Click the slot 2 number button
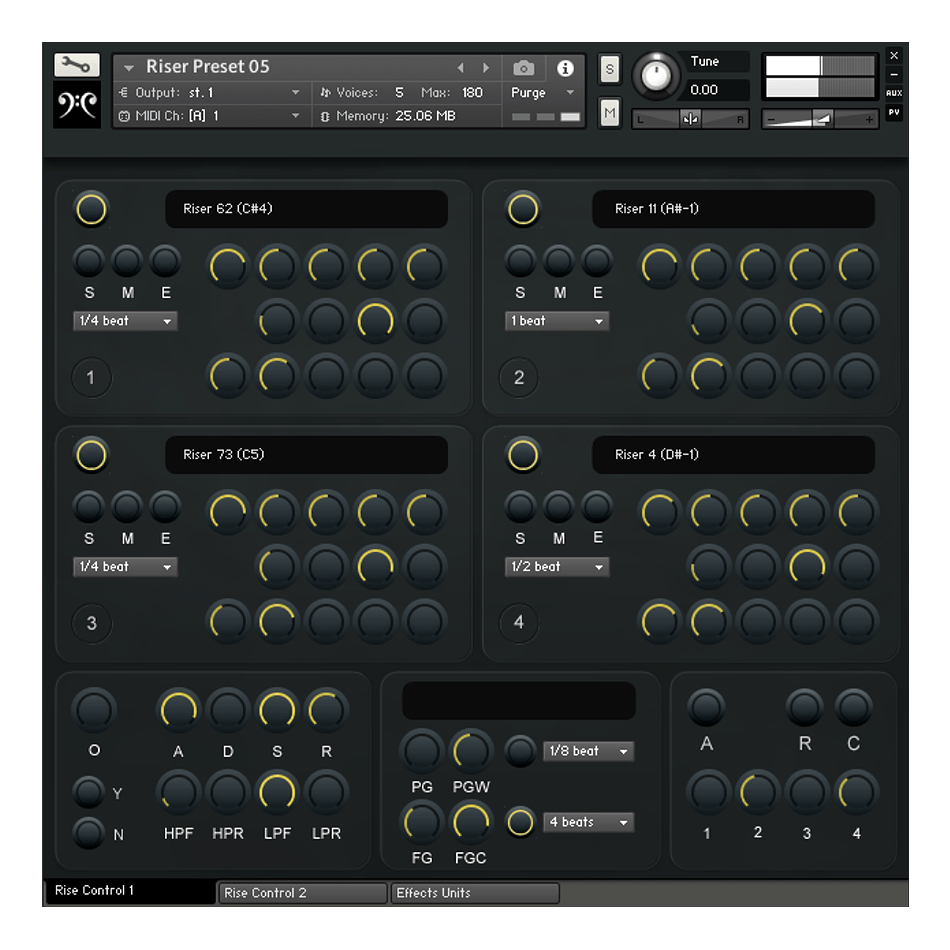Screen dimensions: 950x950 pyautogui.click(x=519, y=377)
